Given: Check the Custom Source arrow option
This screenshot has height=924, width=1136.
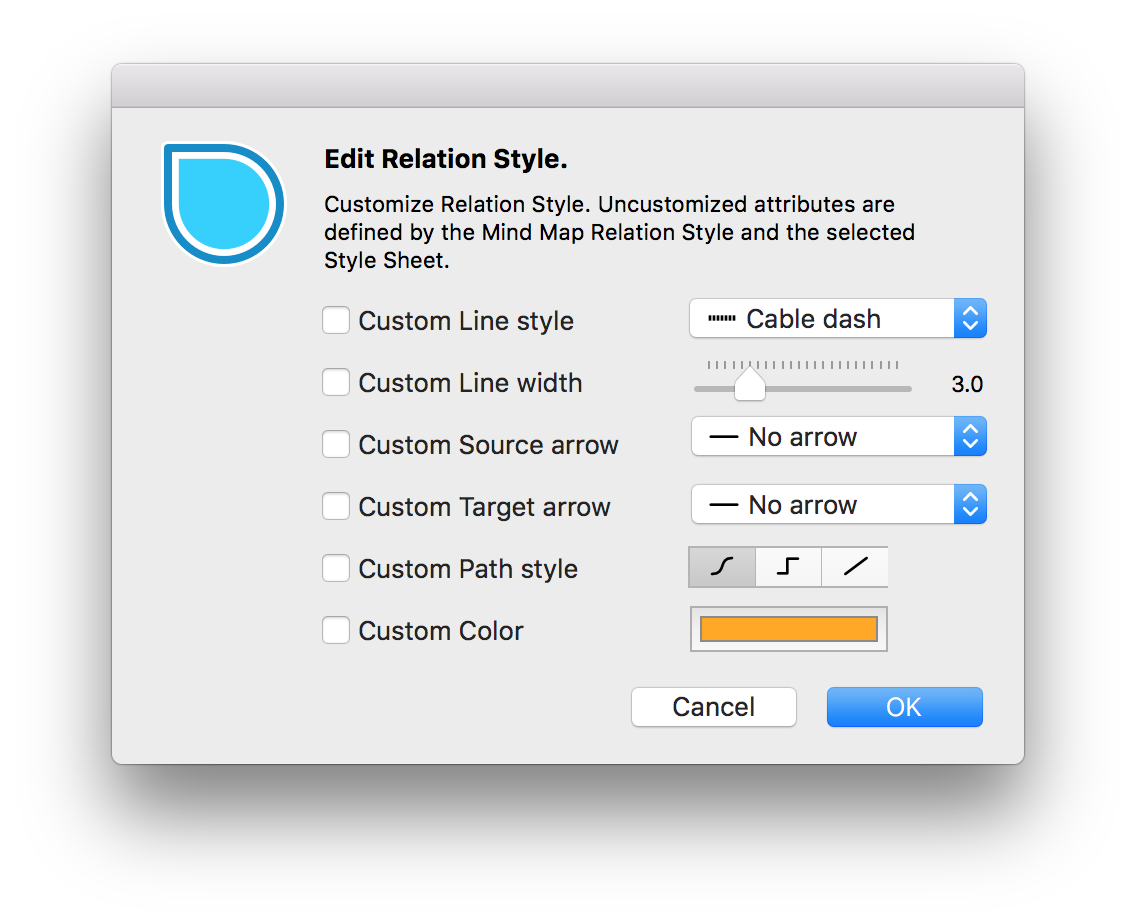Looking at the screenshot, I should 336,445.
